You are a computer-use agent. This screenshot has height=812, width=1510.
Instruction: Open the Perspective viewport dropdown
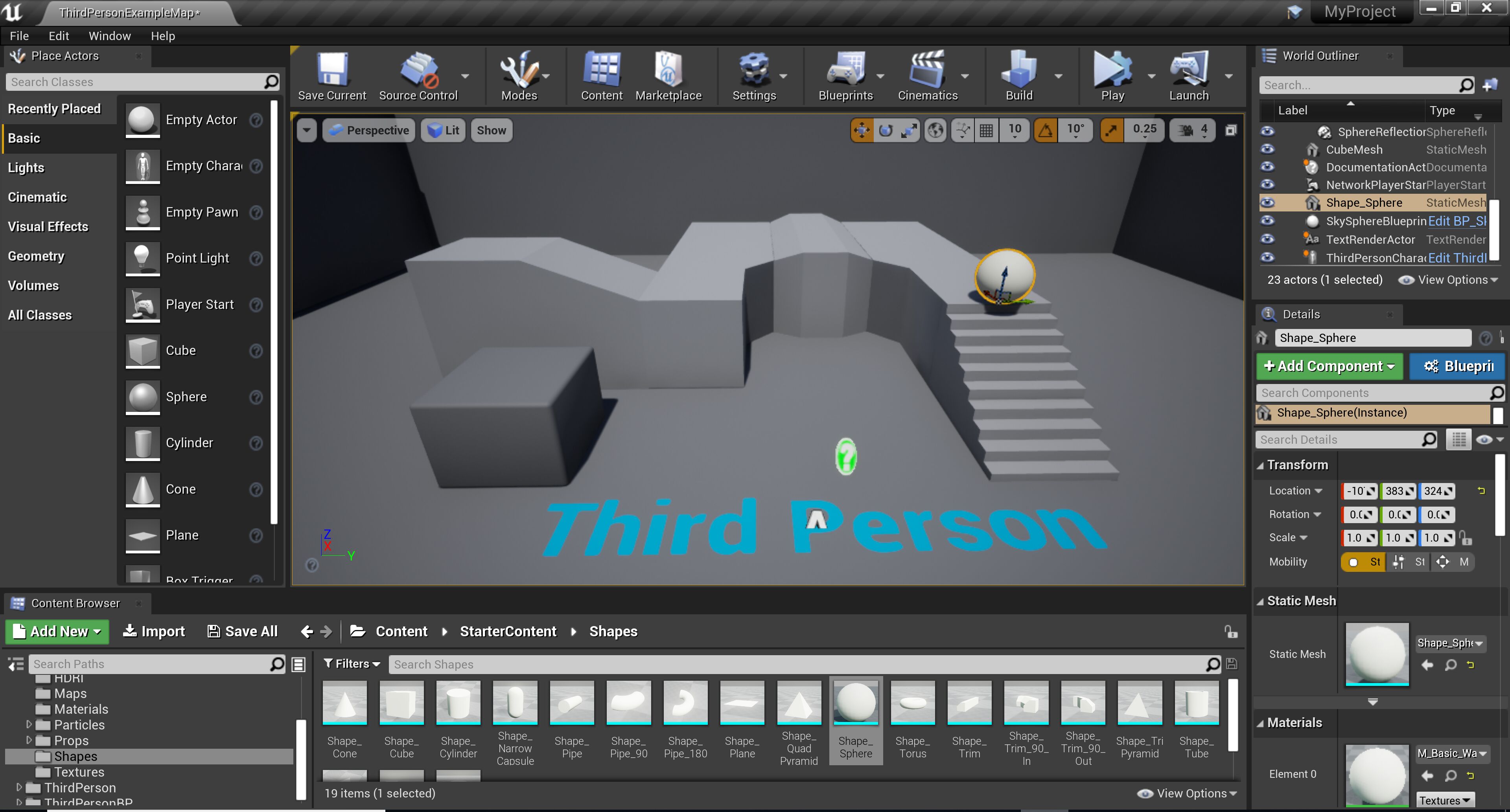click(369, 130)
